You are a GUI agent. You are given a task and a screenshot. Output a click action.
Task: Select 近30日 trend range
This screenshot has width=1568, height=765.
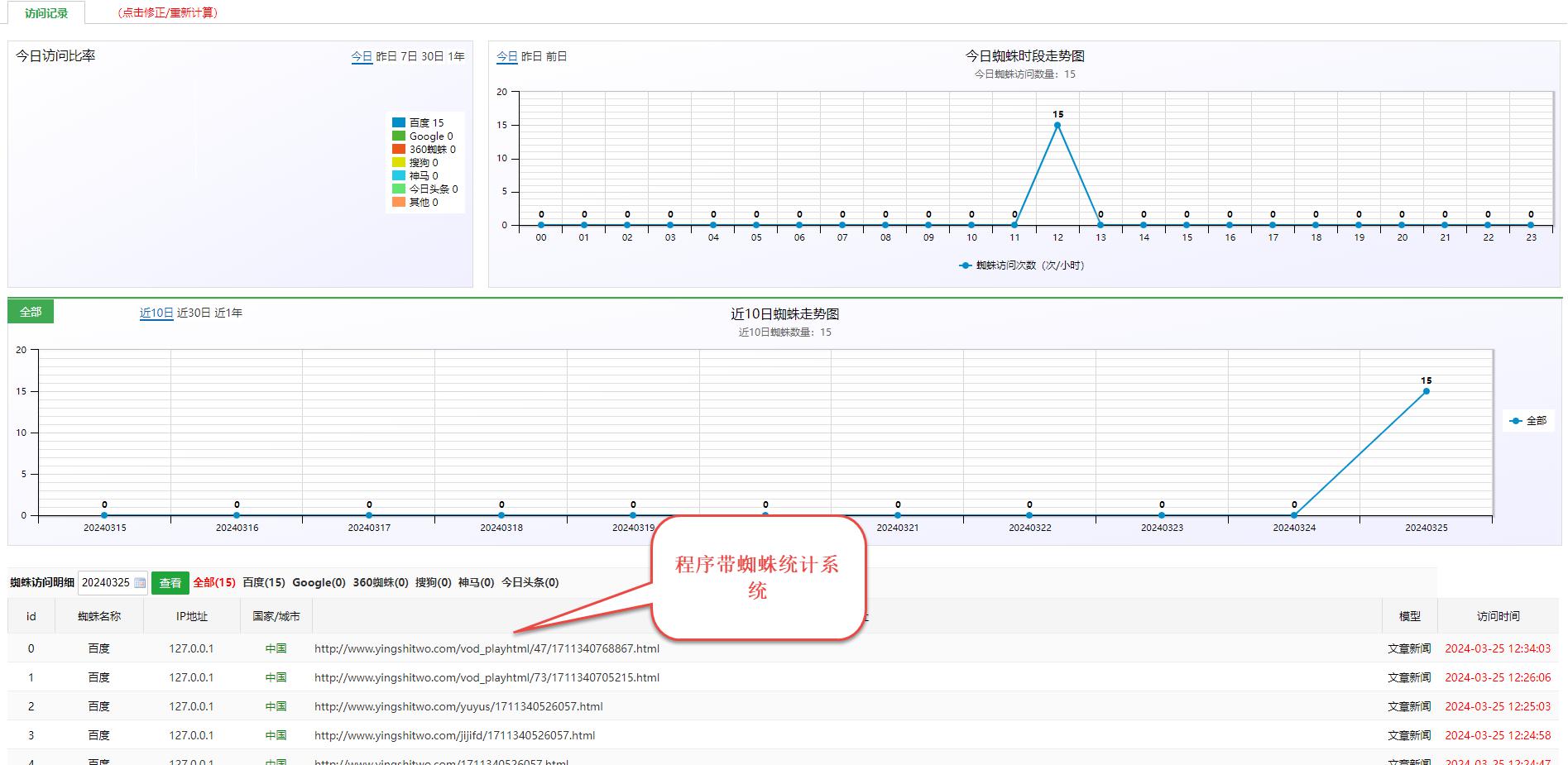[x=194, y=313]
